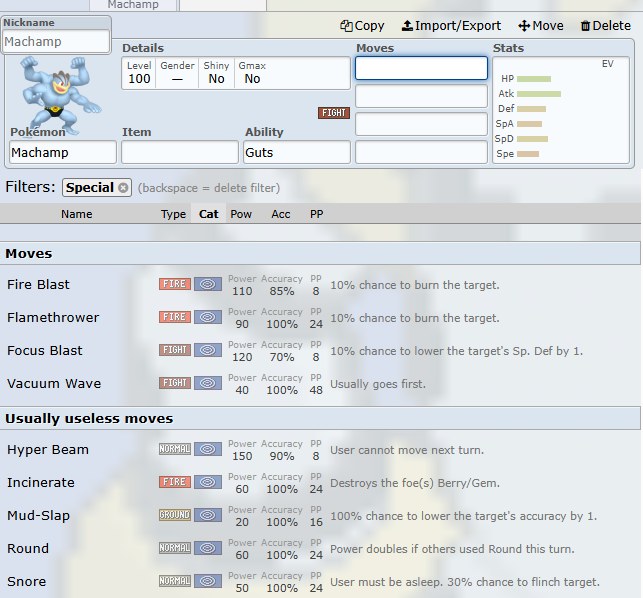
Task: Select the move Flamethrower
Action: tap(320, 317)
